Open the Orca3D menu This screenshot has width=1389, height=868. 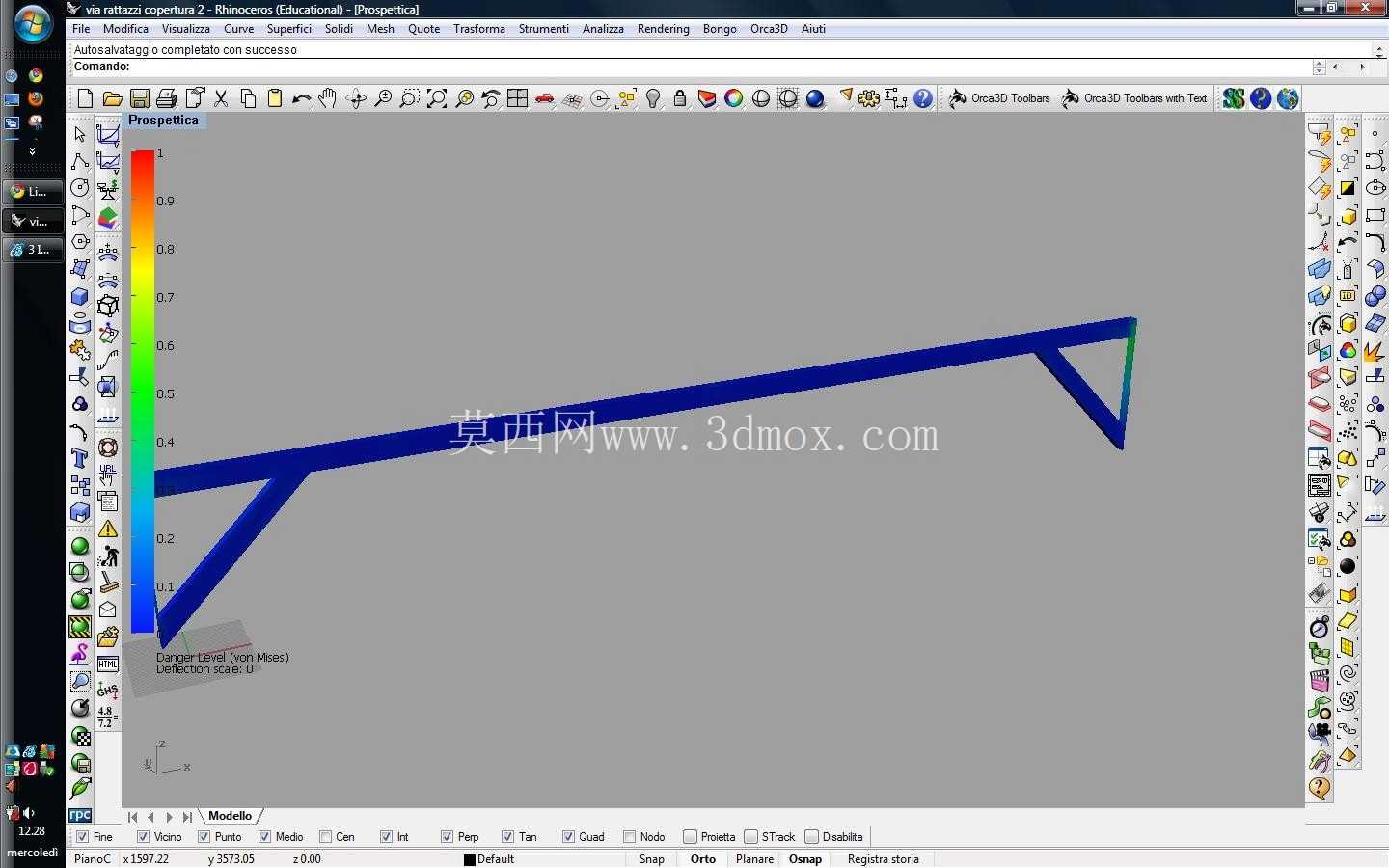pyautogui.click(x=769, y=29)
